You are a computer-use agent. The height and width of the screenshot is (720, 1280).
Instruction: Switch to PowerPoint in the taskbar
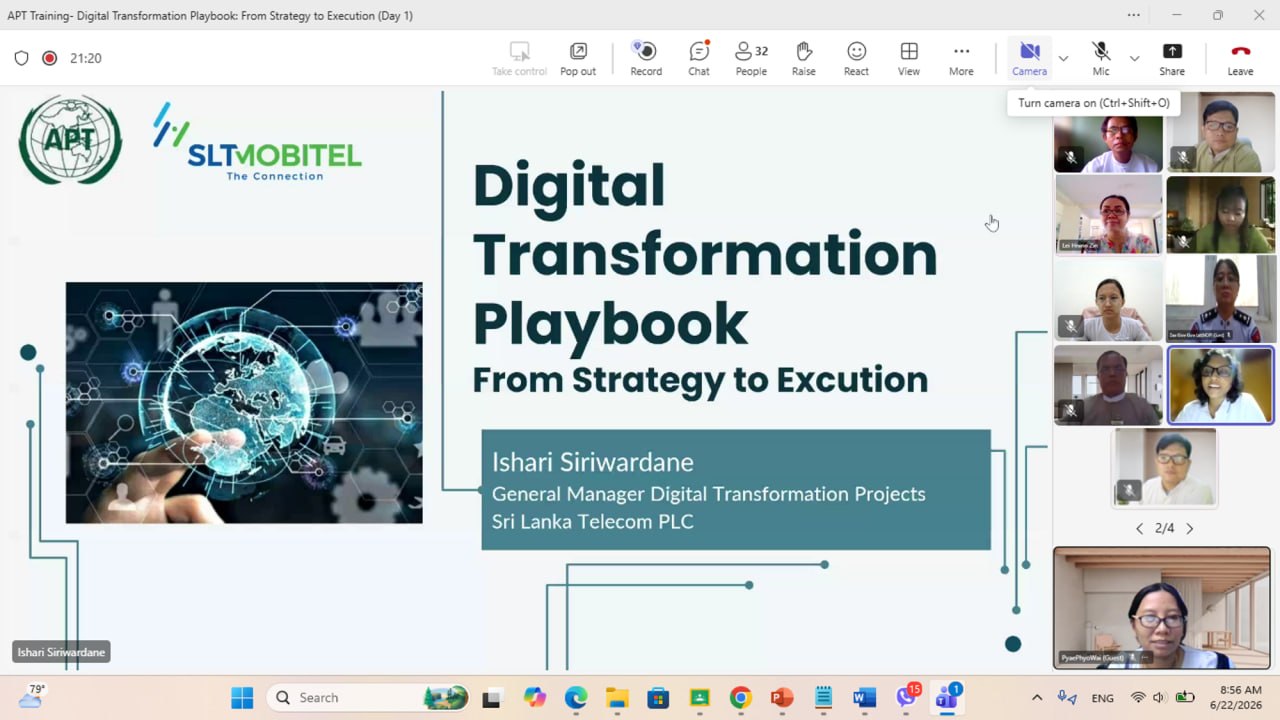(782, 698)
